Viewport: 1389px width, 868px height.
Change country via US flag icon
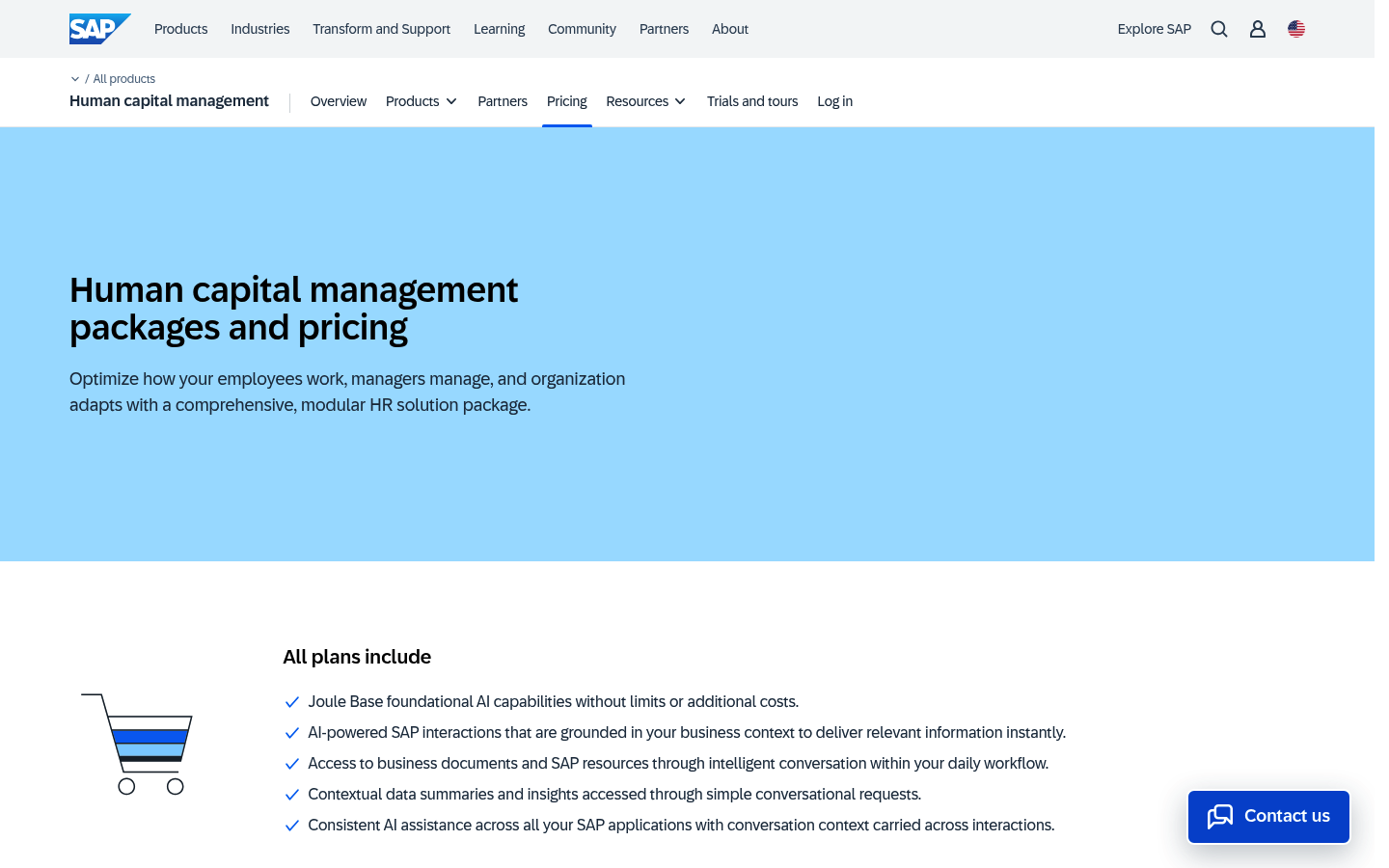pyautogui.click(x=1296, y=29)
